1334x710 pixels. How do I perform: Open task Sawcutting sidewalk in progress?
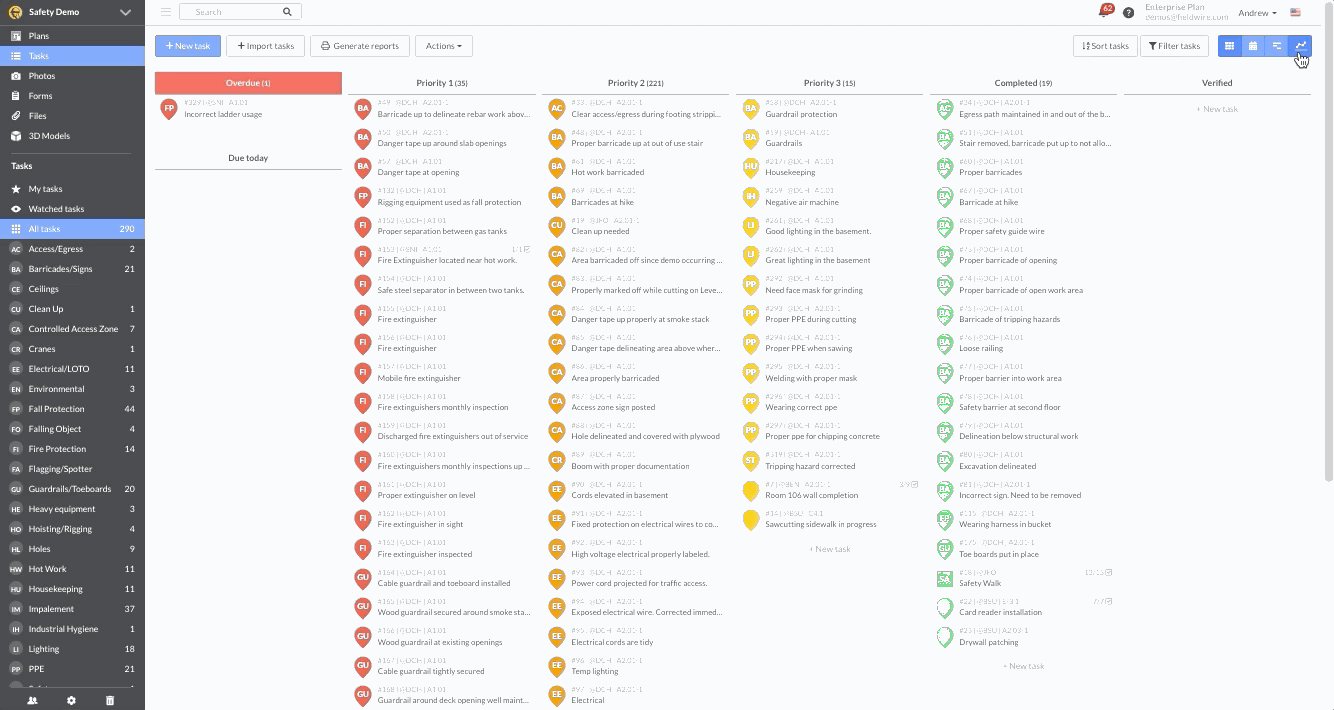(820, 524)
